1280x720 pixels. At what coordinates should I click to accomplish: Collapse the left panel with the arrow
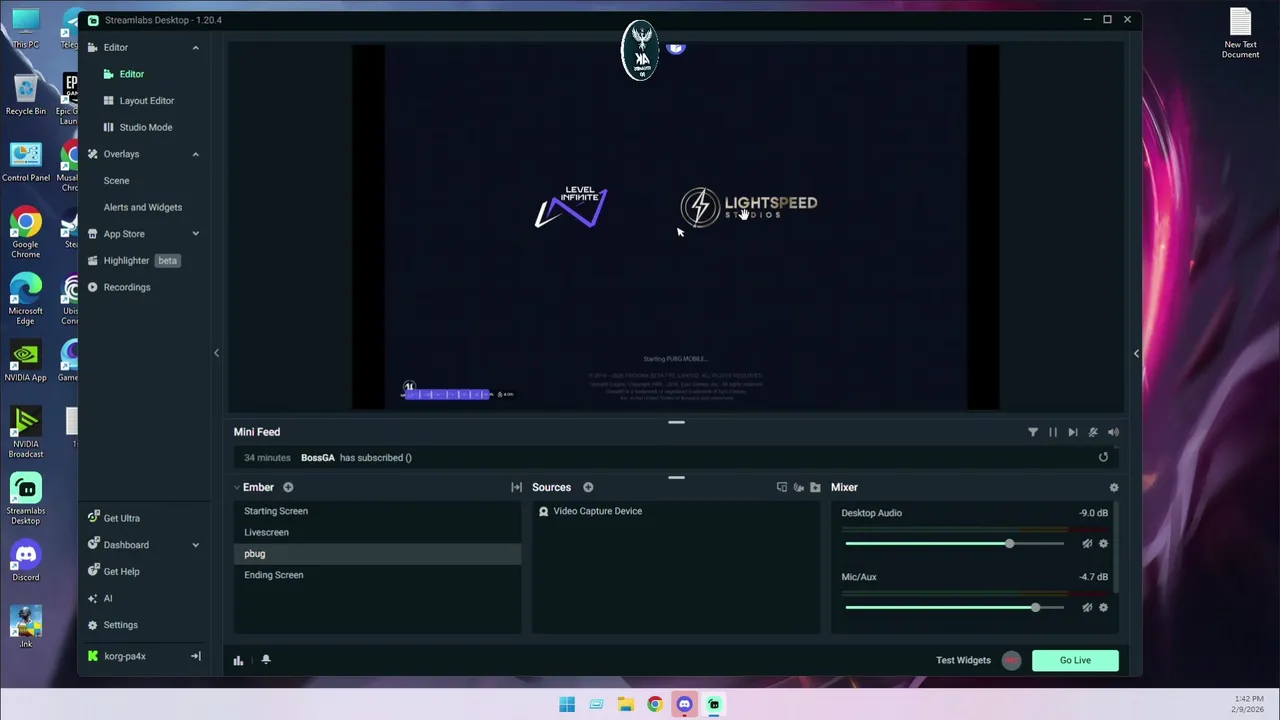point(216,353)
